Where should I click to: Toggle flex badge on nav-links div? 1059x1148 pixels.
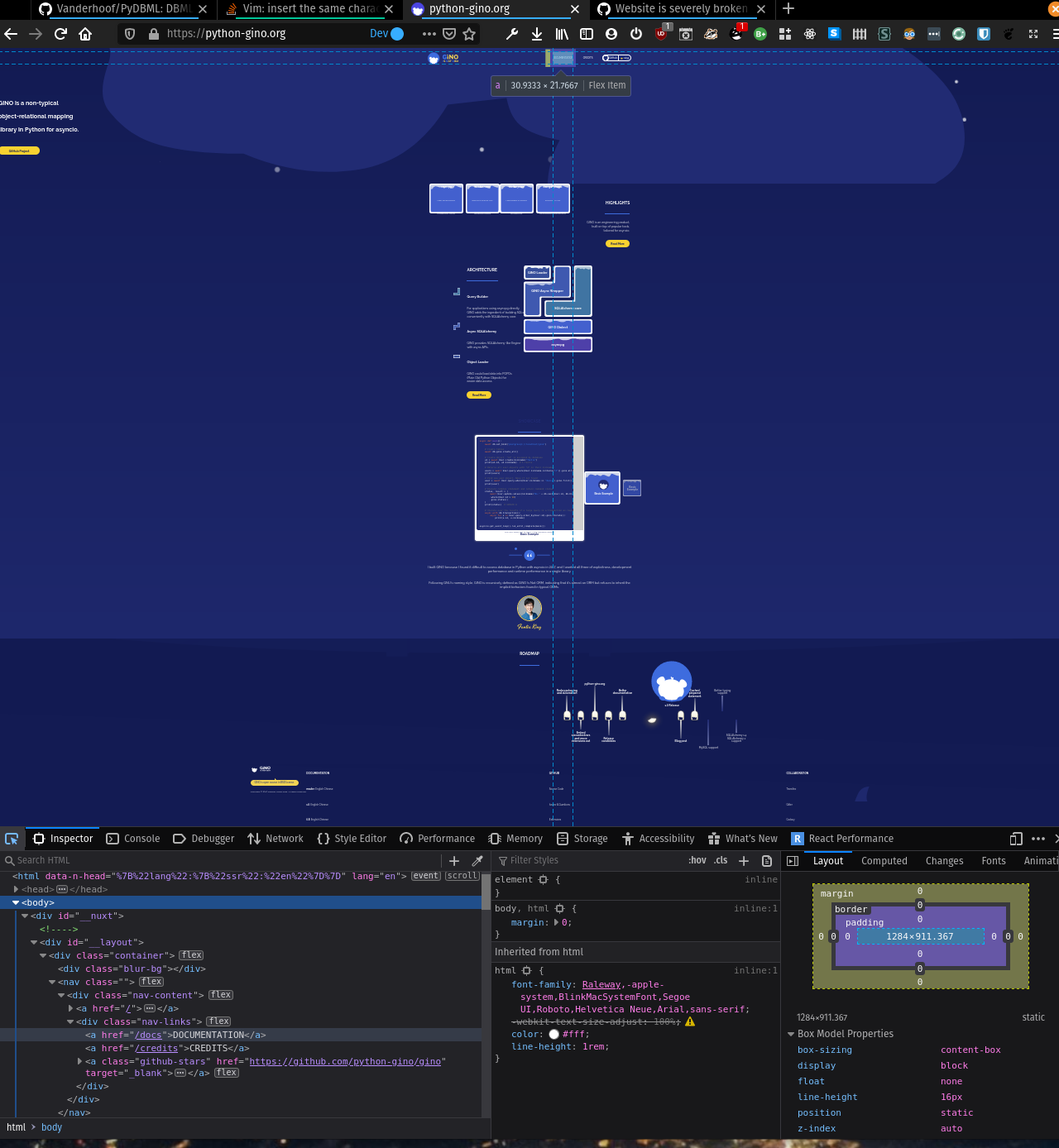tap(218, 1021)
